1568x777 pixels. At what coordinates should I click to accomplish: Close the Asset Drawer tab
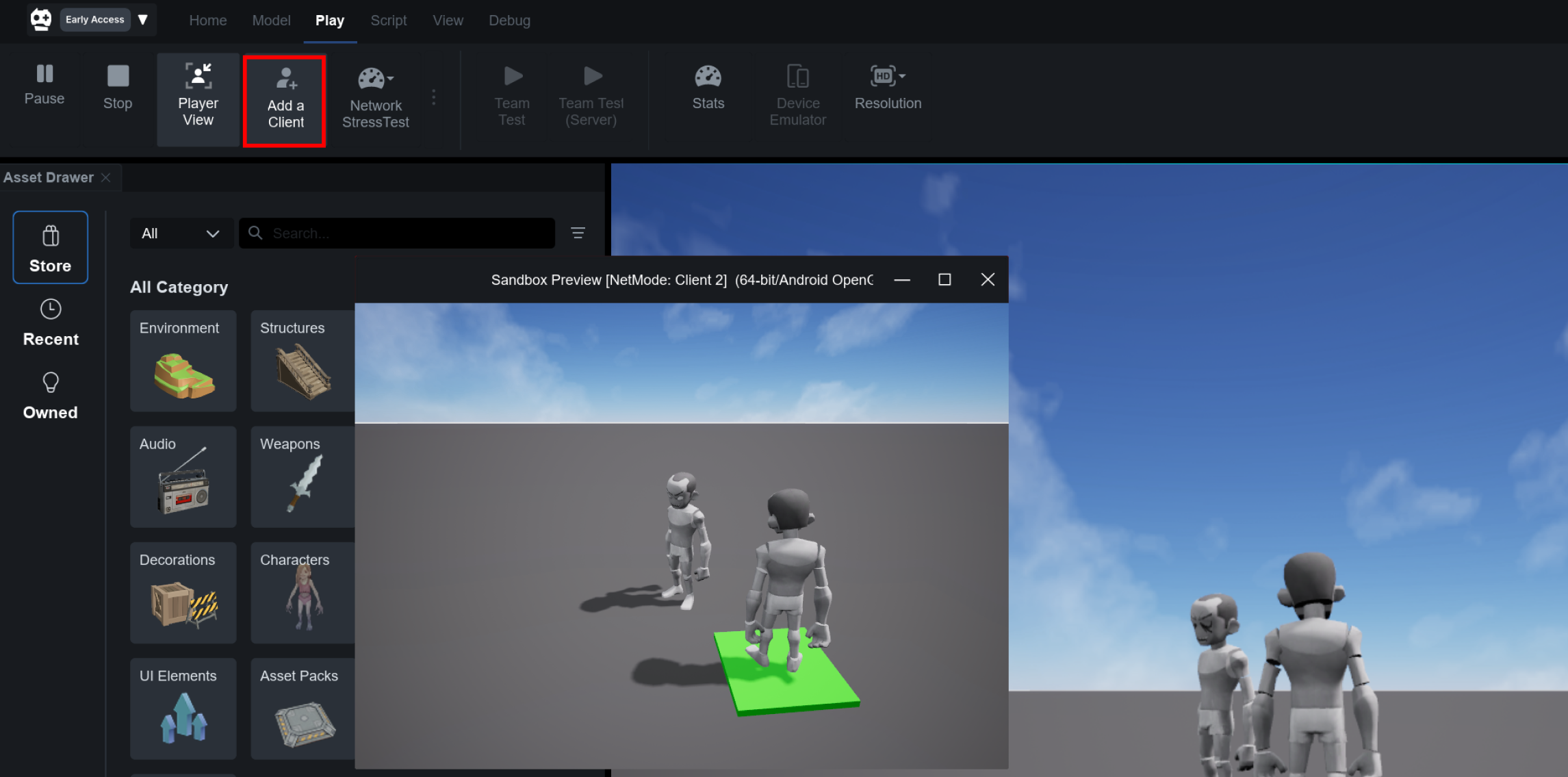tap(106, 177)
